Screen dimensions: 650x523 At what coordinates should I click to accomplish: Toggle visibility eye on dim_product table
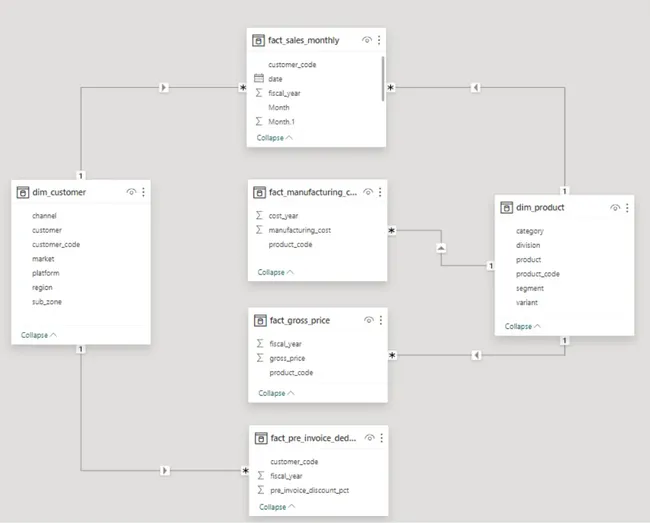[615, 208]
